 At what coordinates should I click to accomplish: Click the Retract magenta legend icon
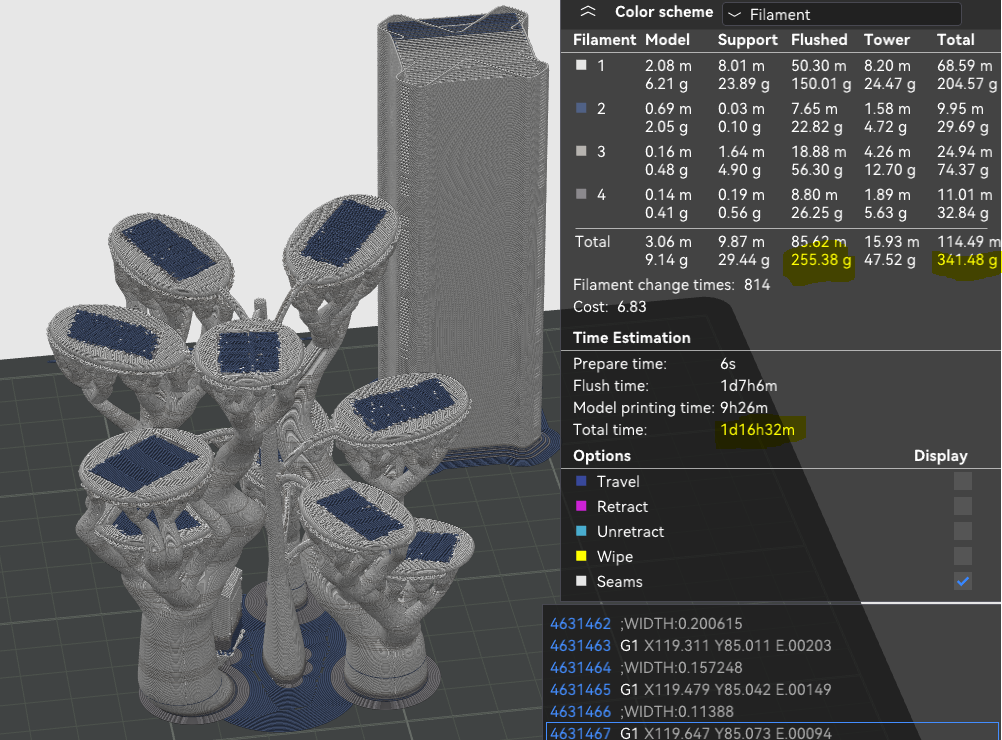pos(581,506)
